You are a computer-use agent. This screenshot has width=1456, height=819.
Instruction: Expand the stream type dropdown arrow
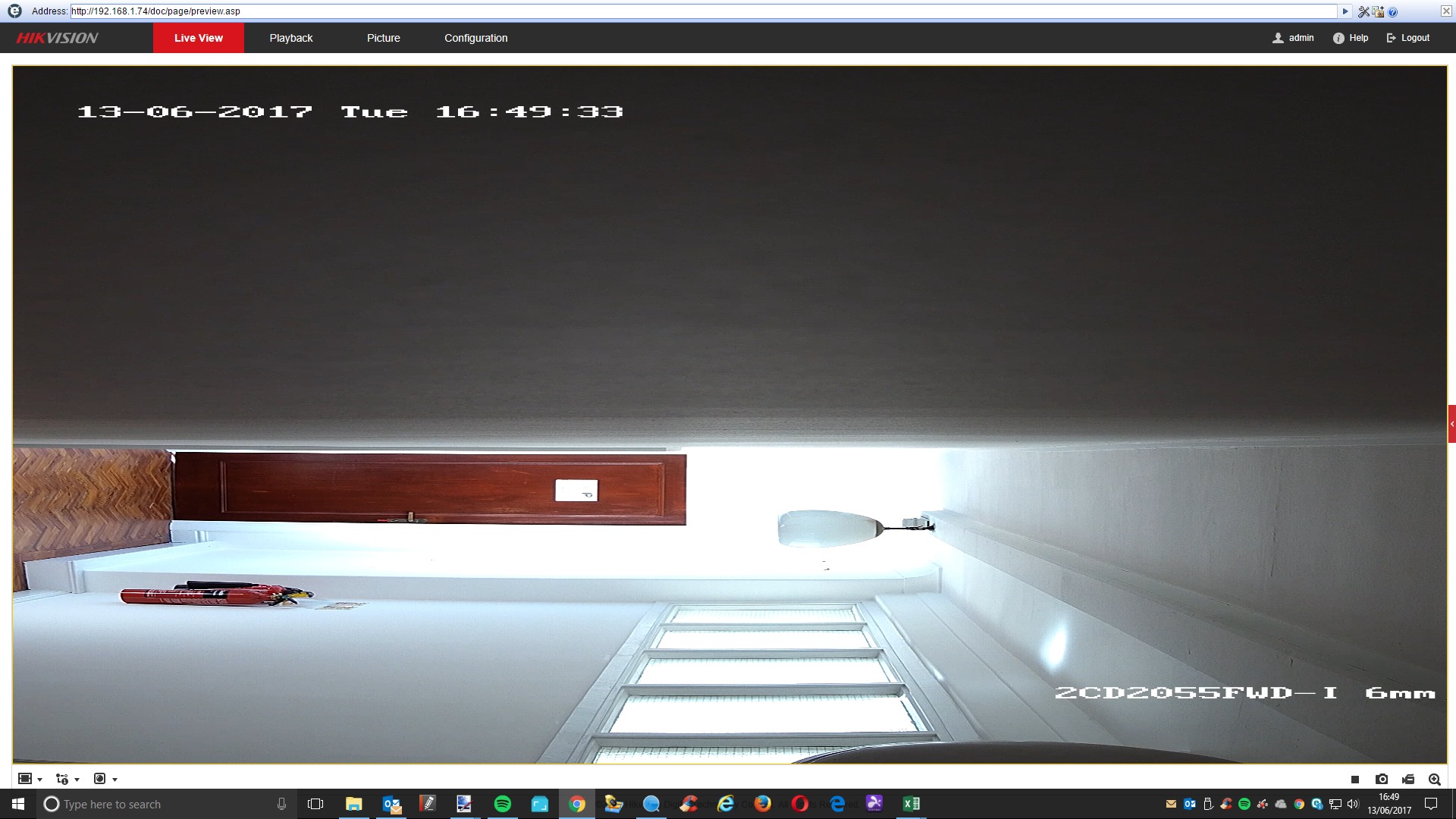point(77,780)
